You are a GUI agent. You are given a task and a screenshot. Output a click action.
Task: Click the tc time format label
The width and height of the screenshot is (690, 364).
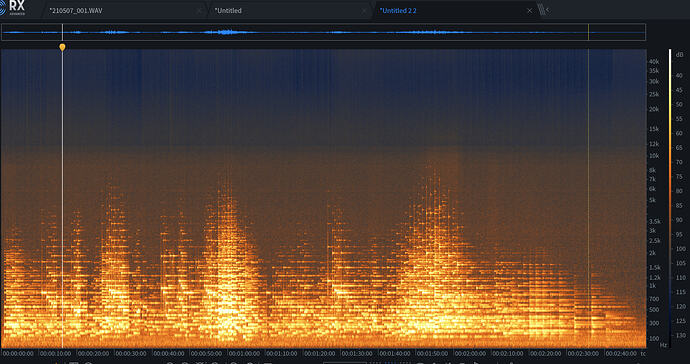[643, 353]
